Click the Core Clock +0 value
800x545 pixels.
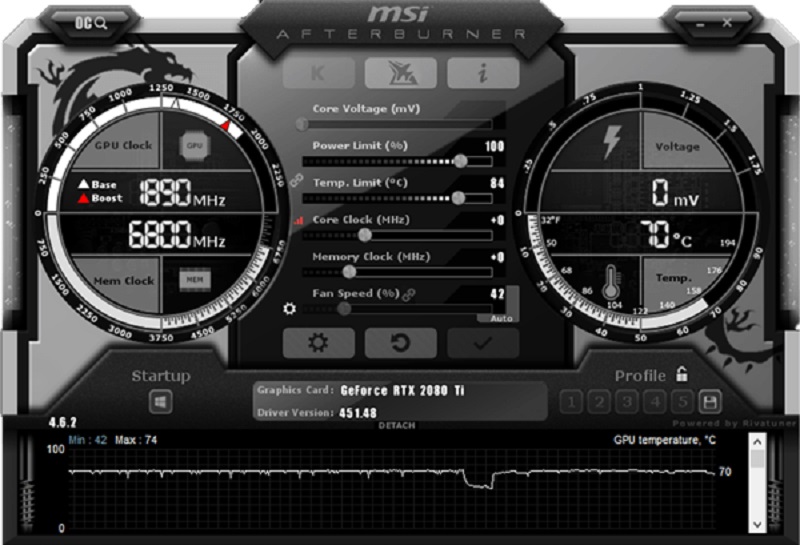click(x=497, y=220)
